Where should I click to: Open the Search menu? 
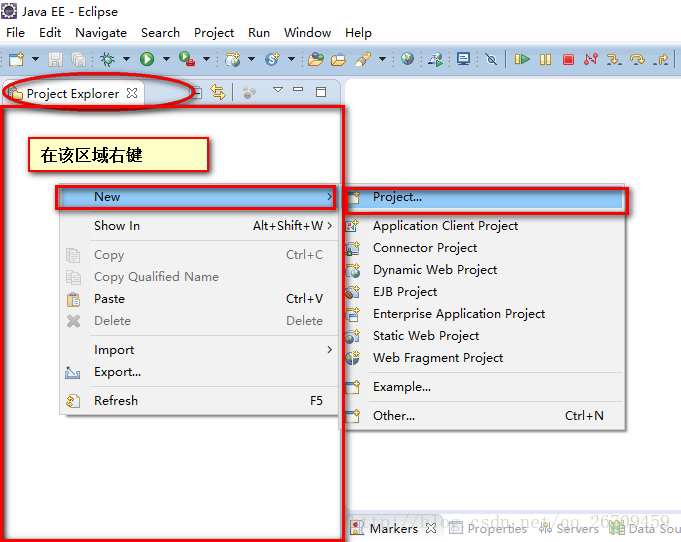tap(160, 33)
